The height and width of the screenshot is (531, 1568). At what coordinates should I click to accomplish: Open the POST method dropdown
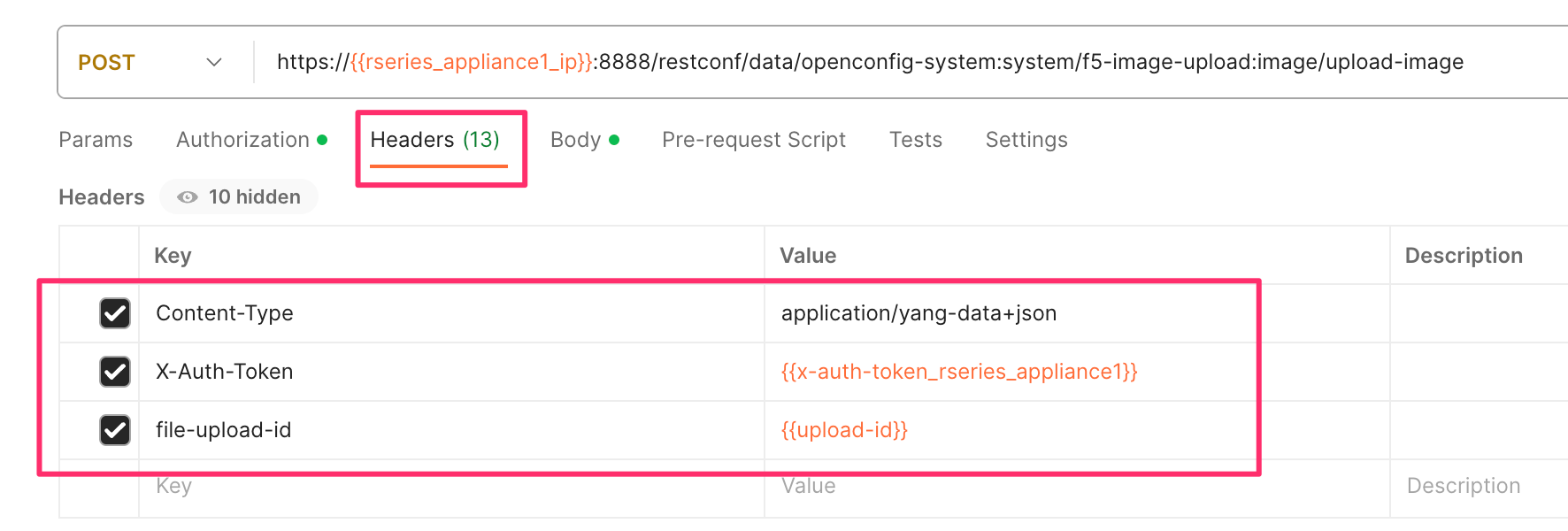(150, 62)
